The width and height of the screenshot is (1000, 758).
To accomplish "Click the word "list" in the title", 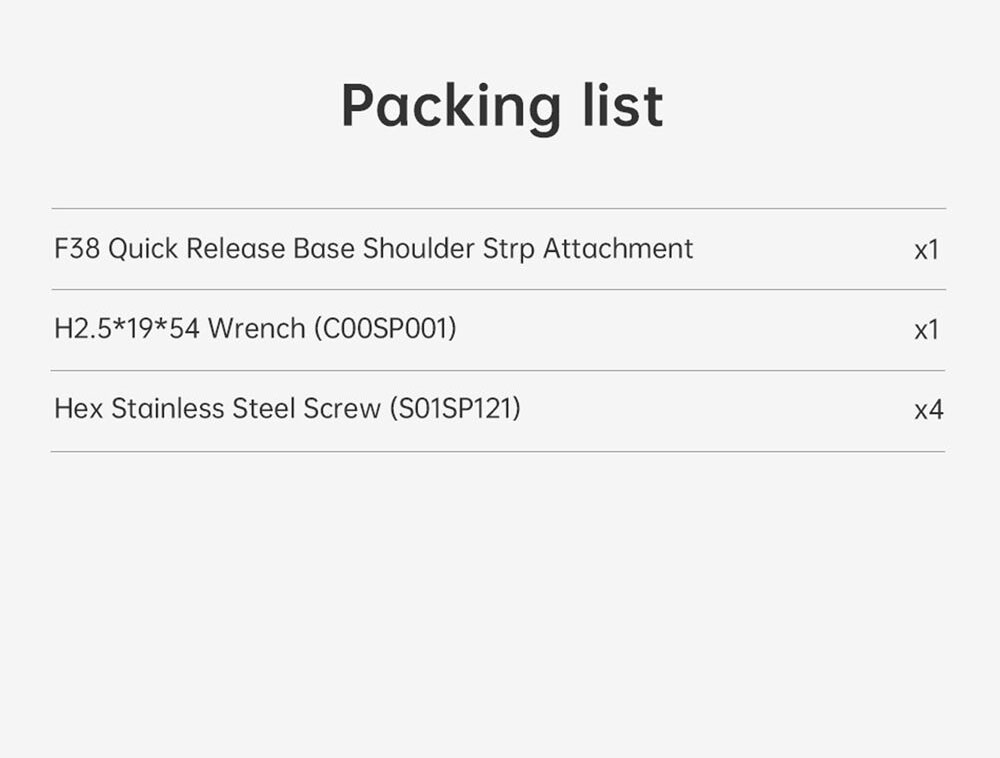I will [623, 105].
